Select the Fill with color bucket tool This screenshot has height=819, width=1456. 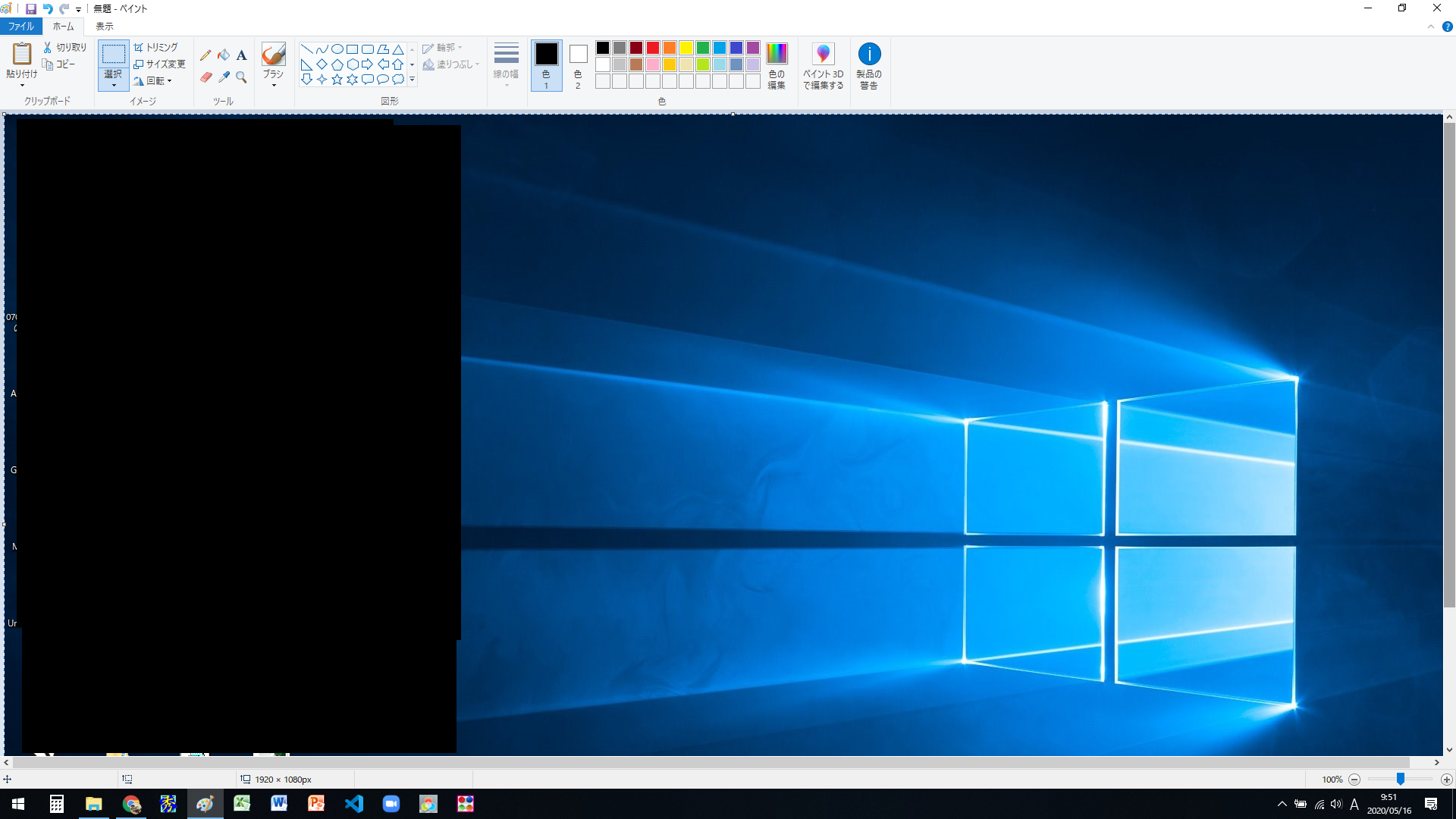click(224, 55)
